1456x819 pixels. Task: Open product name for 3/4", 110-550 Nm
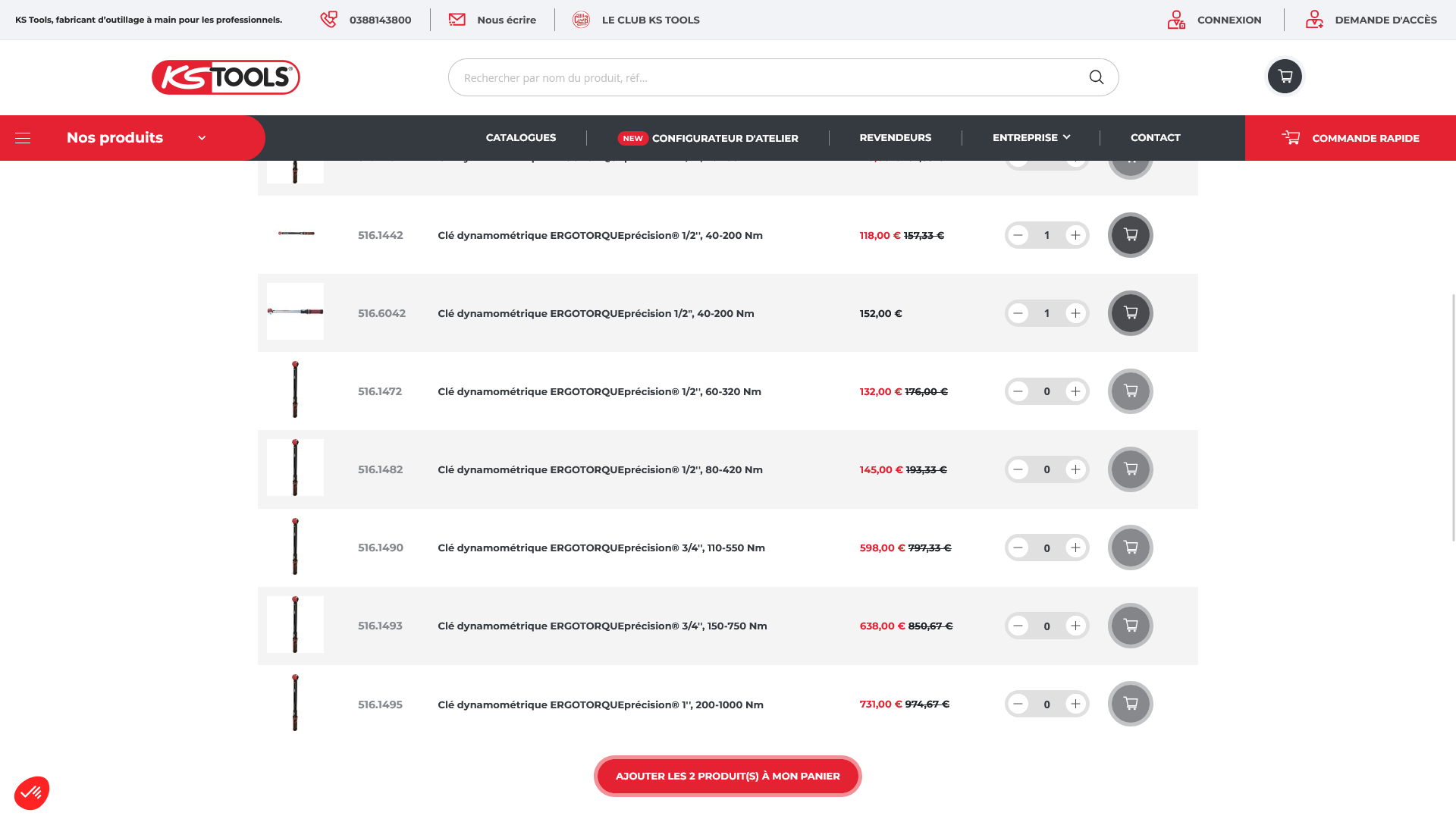point(601,548)
